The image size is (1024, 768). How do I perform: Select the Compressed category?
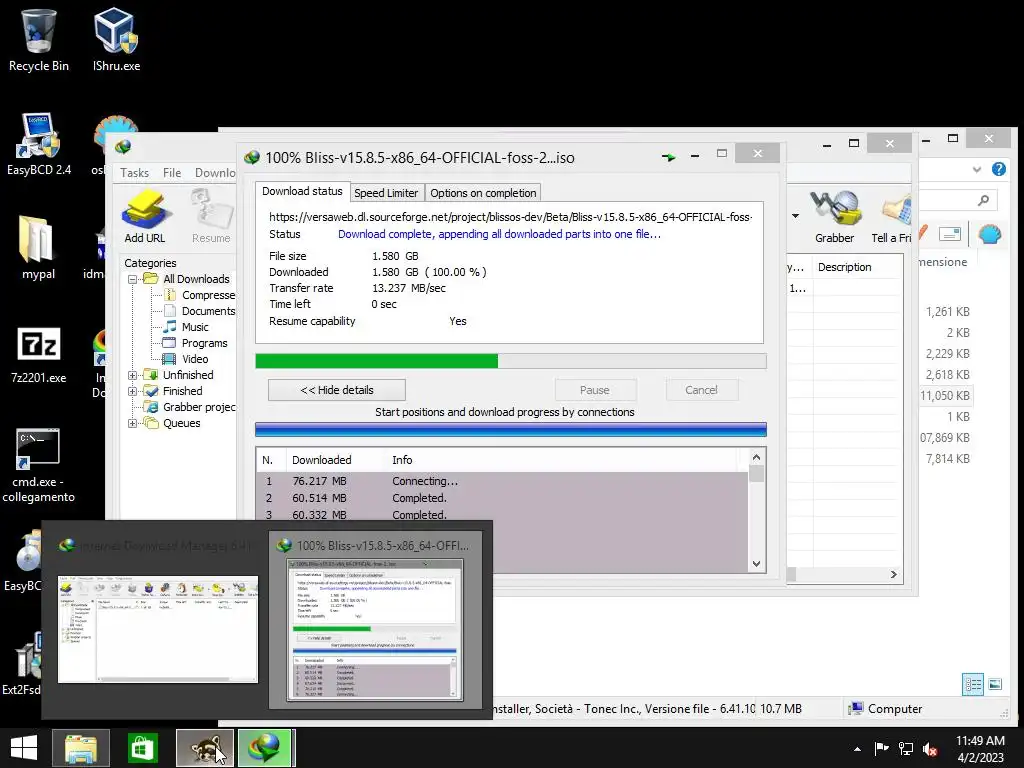(200, 295)
